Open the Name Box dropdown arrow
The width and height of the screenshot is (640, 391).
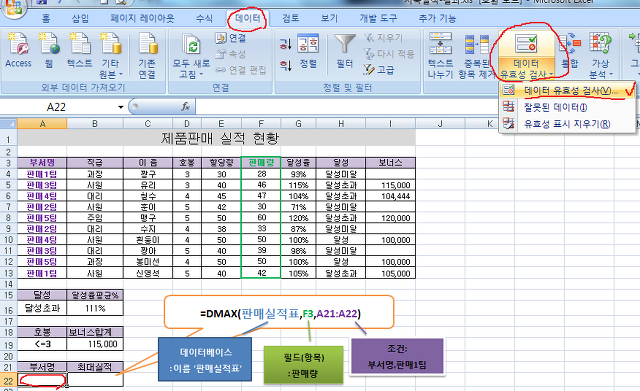click(121, 107)
